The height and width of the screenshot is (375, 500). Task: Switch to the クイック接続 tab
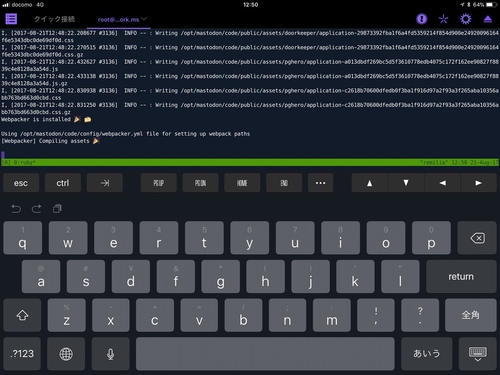(x=54, y=19)
